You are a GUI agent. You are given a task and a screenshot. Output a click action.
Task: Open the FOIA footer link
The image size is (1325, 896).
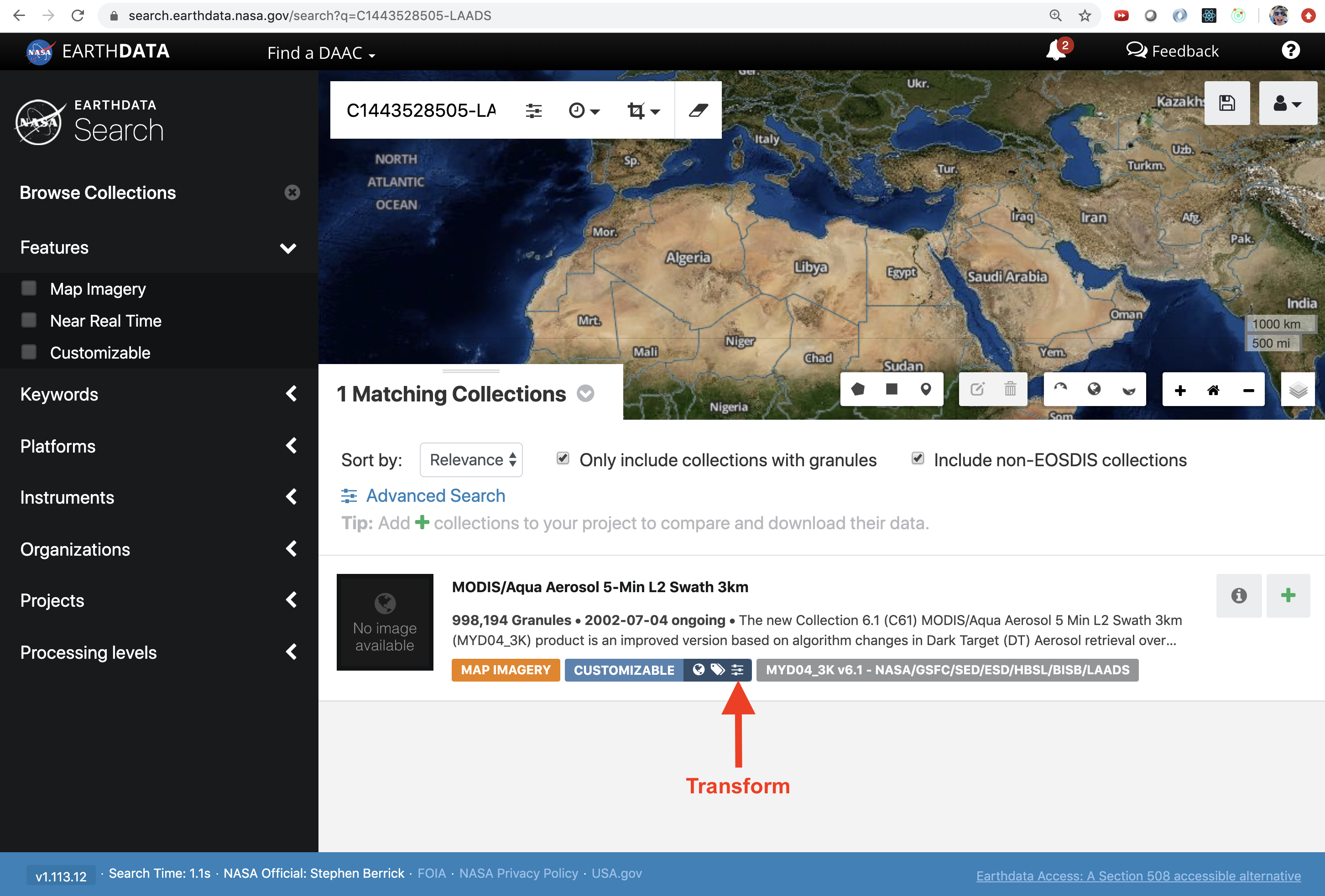(x=432, y=873)
